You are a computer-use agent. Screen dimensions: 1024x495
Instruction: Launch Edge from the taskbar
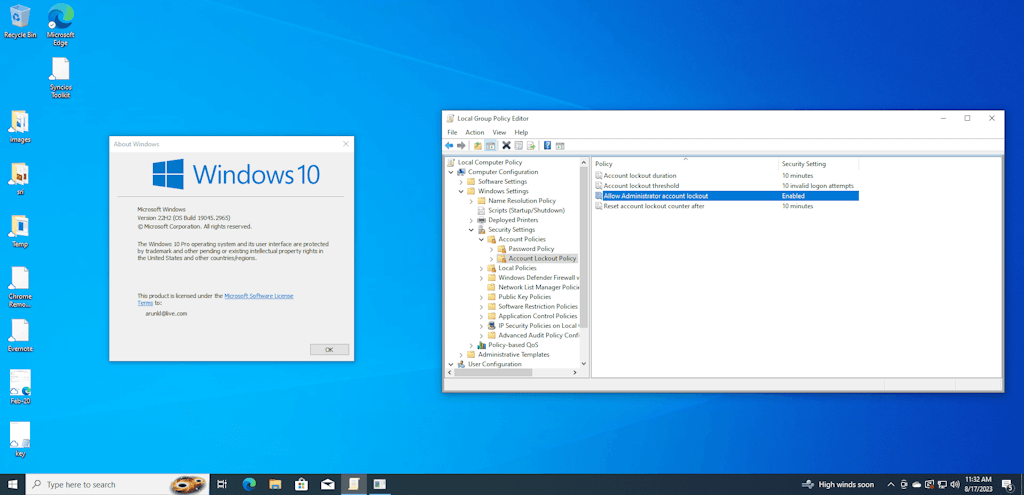[x=249, y=484]
